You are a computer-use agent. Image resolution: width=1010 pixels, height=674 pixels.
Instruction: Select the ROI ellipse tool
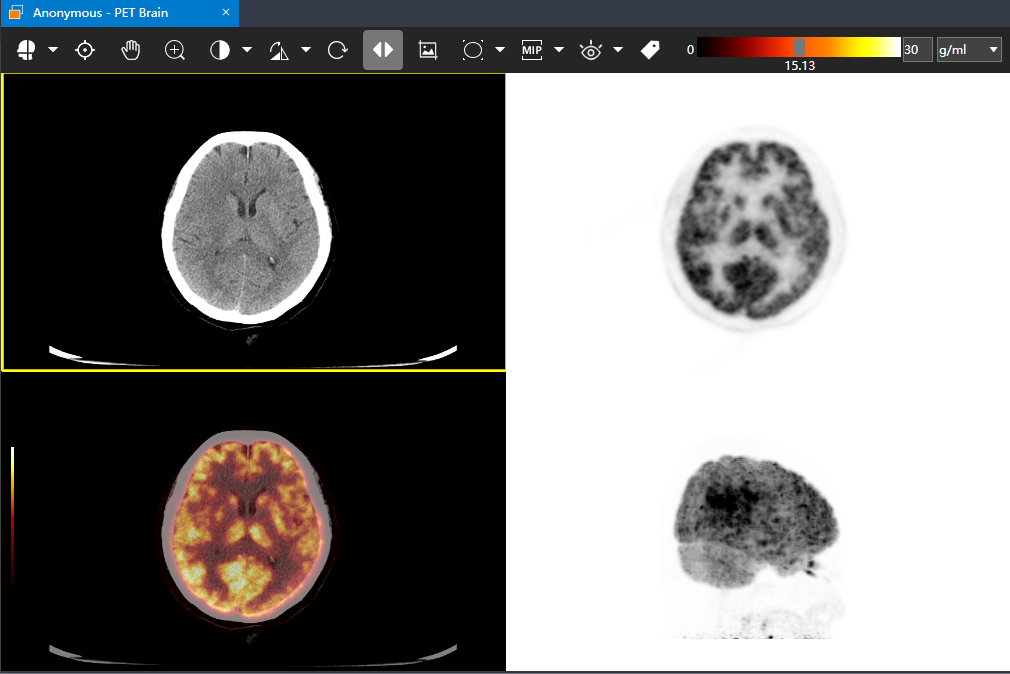pos(473,50)
